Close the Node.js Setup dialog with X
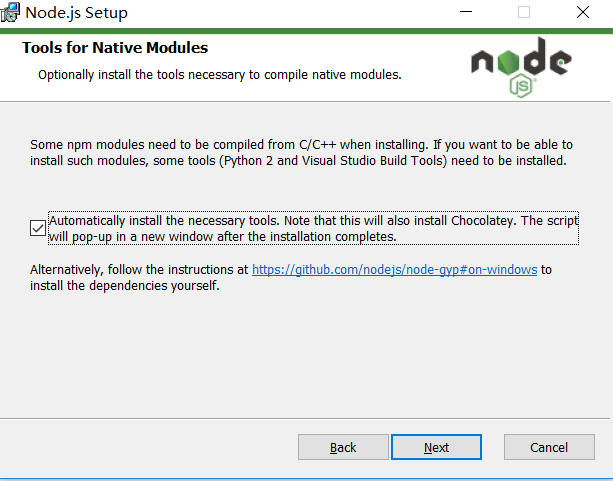Image resolution: width=613 pixels, height=481 pixels. coord(583,12)
